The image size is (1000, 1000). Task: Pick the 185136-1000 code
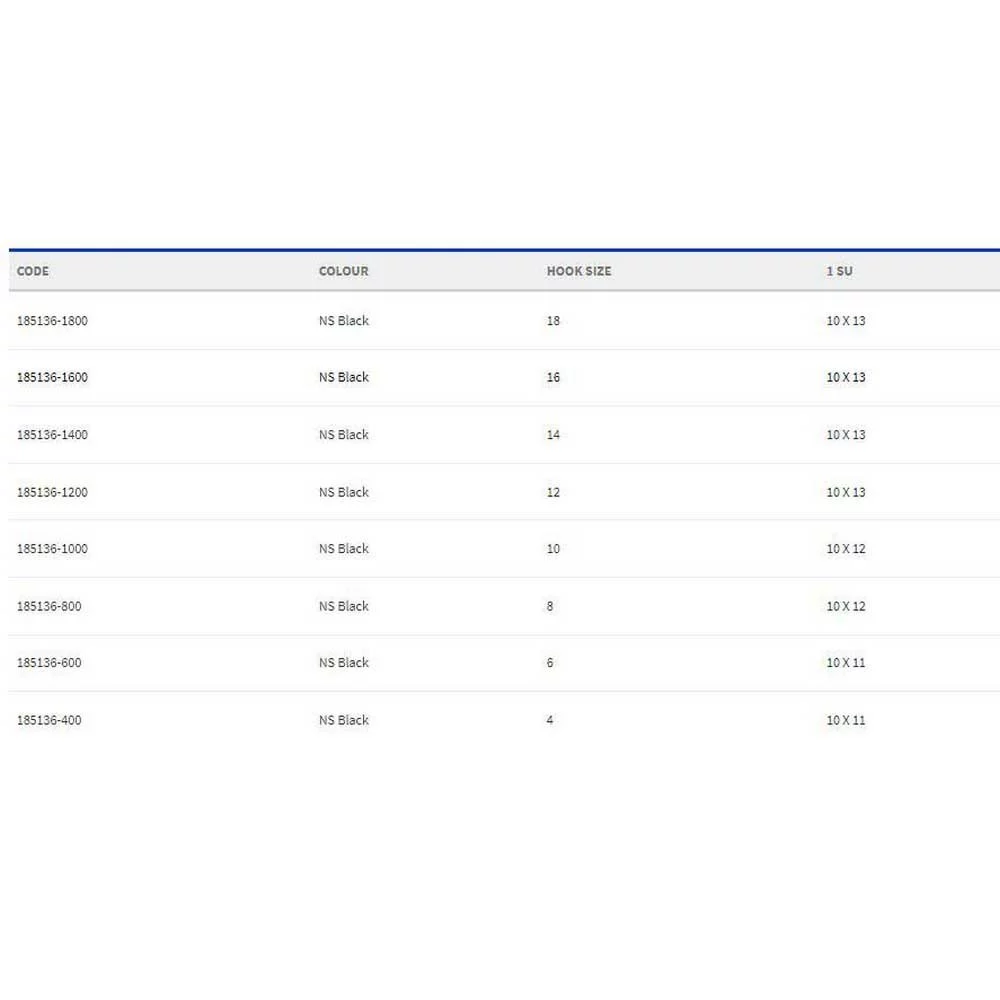coord(52,549)
